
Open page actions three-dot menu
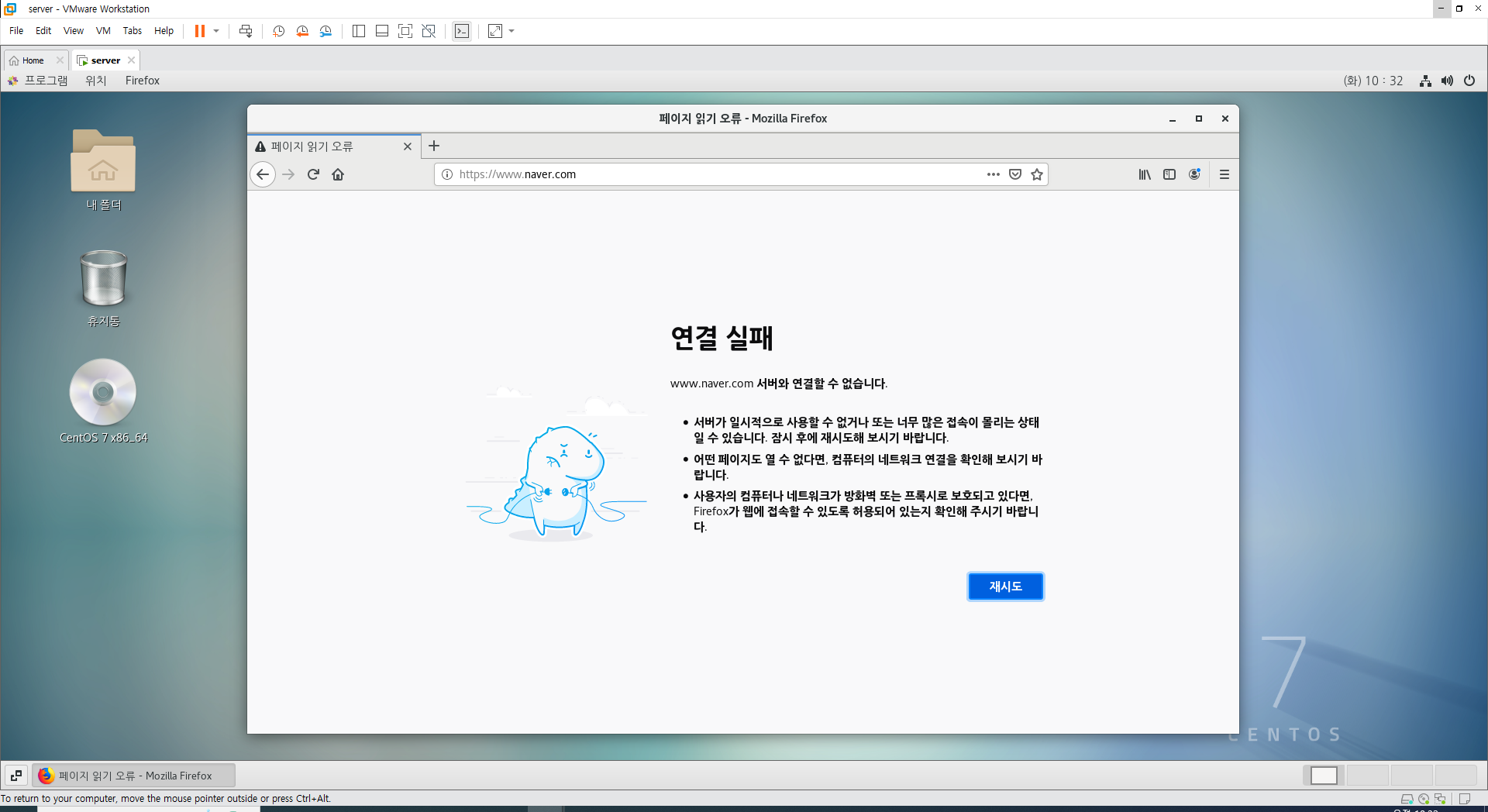[994, 174]
